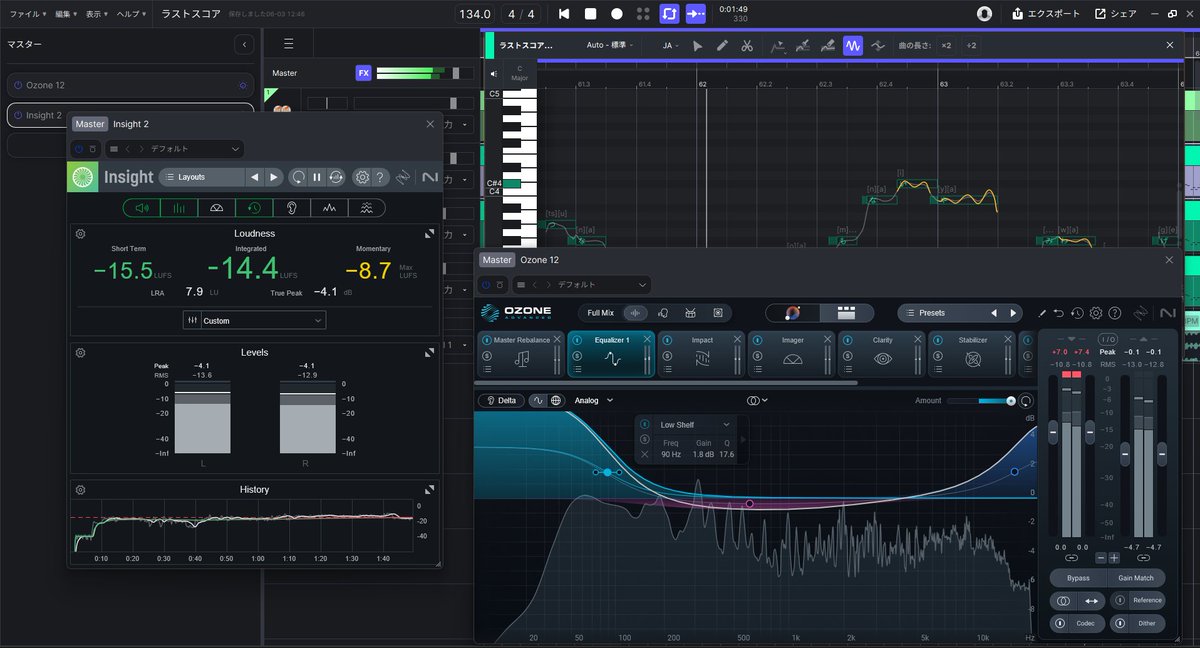Toggle loop playback in the transport
This screenshot has width=1200, height=648.
[x=669, y=14]
